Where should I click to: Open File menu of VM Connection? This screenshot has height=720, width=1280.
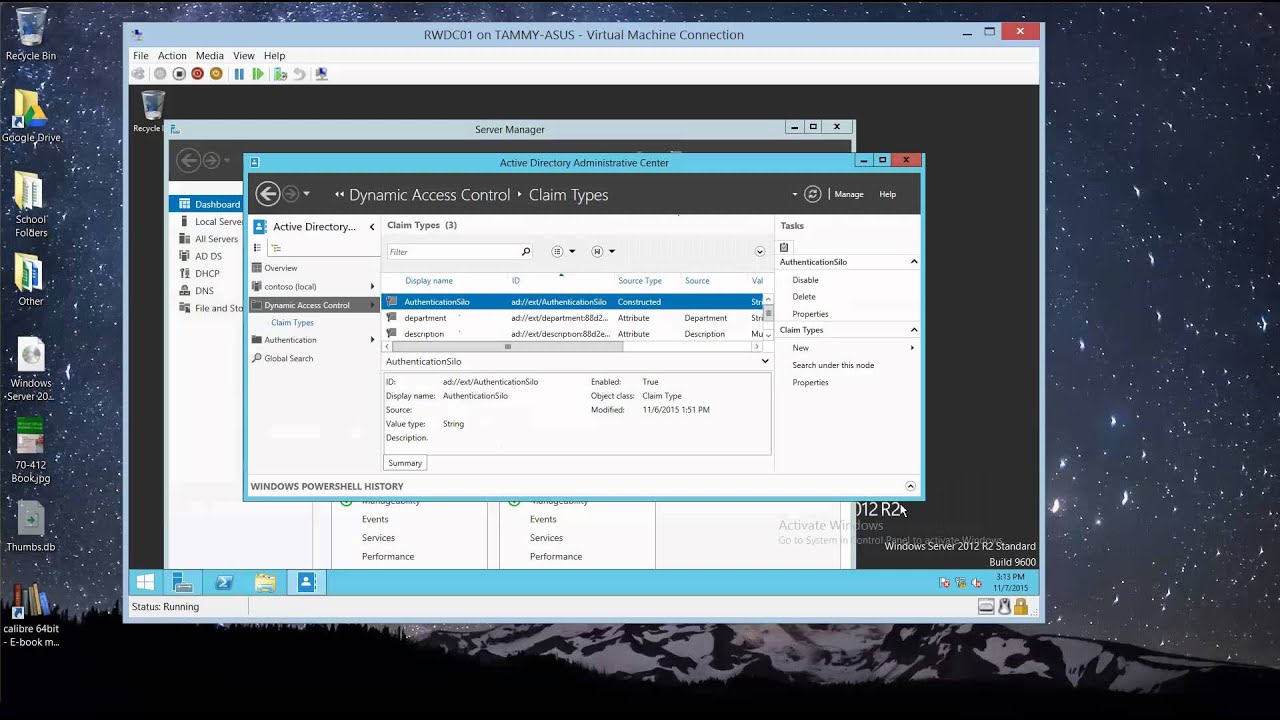(141, 56)
